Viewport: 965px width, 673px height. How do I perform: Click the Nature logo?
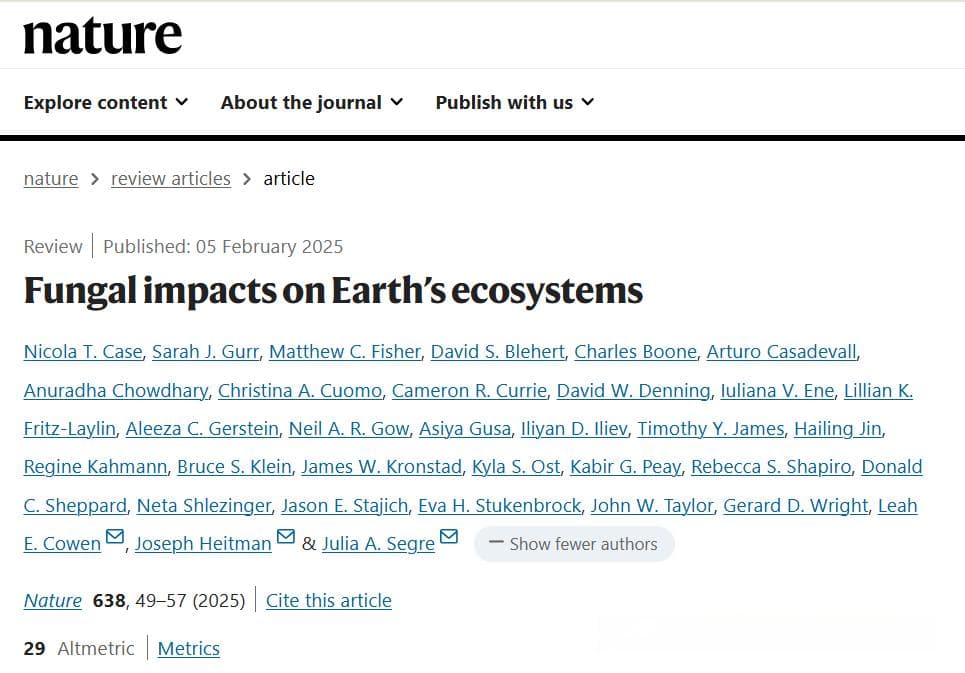click(x=103, y=36)
